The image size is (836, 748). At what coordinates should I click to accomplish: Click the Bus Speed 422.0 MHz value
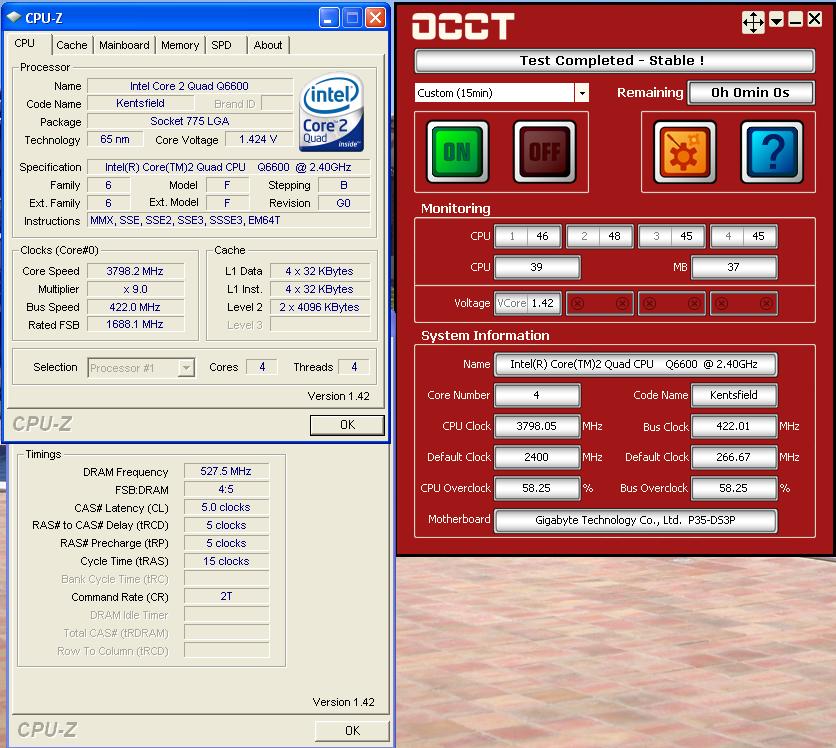click(x=135, y=307)
